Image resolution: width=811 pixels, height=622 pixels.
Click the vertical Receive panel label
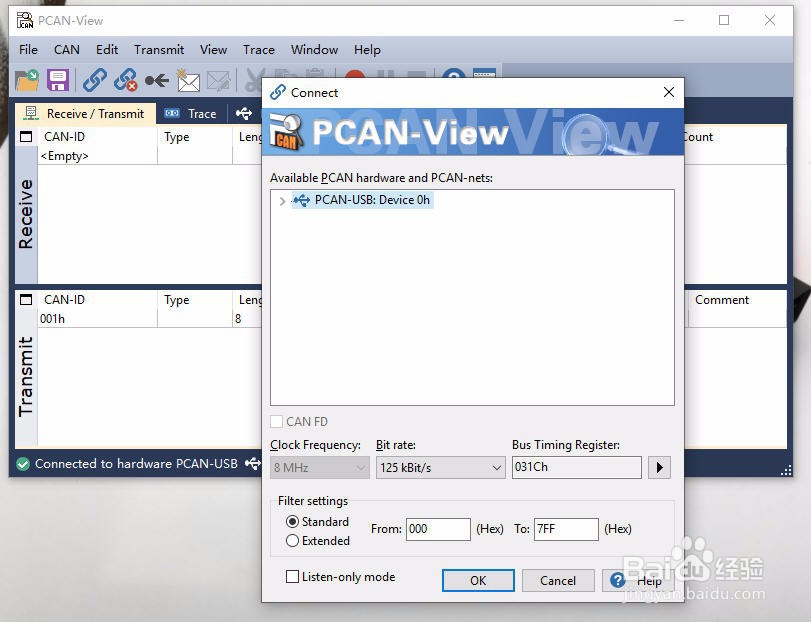(25, 214)
